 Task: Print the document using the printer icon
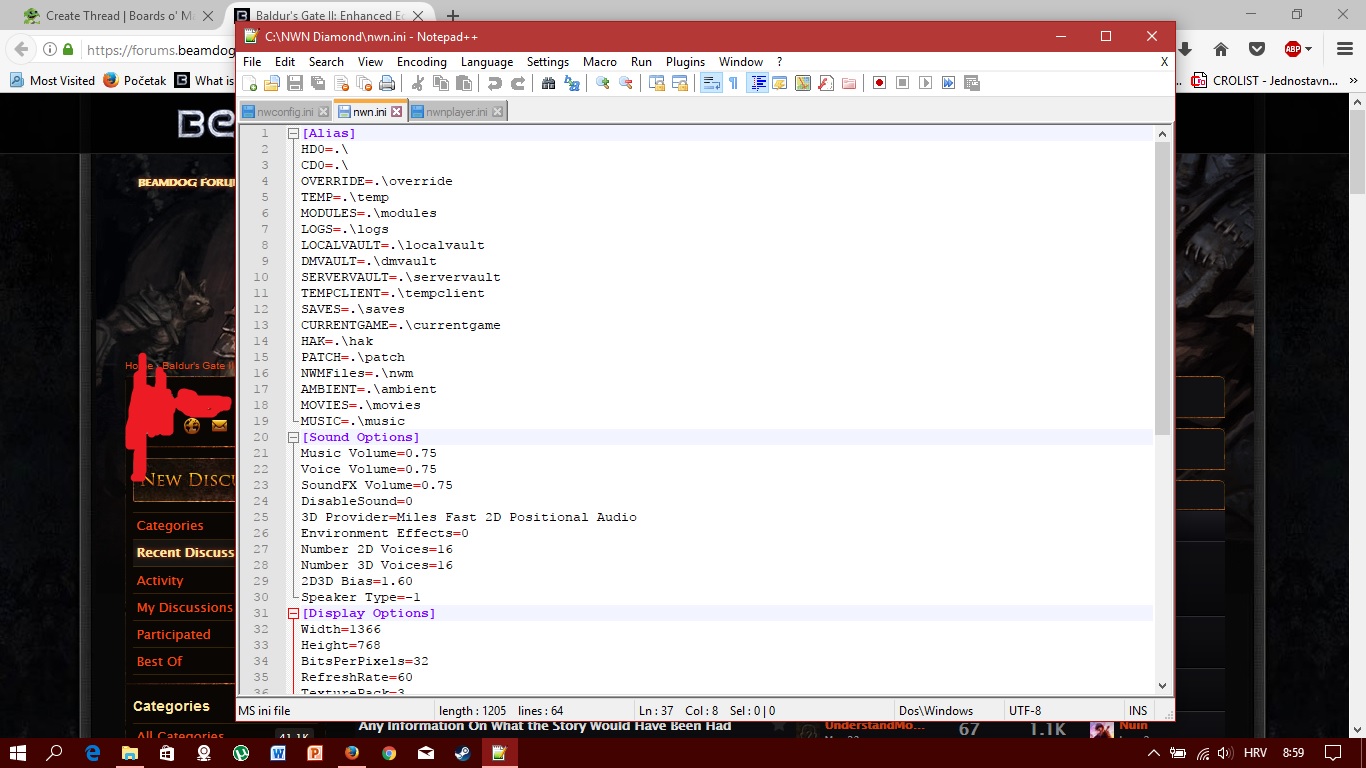point(387,83)
